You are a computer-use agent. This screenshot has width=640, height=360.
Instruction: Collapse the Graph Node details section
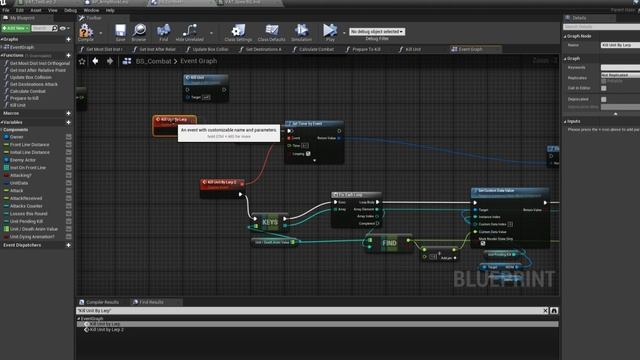tap(565, 36)
